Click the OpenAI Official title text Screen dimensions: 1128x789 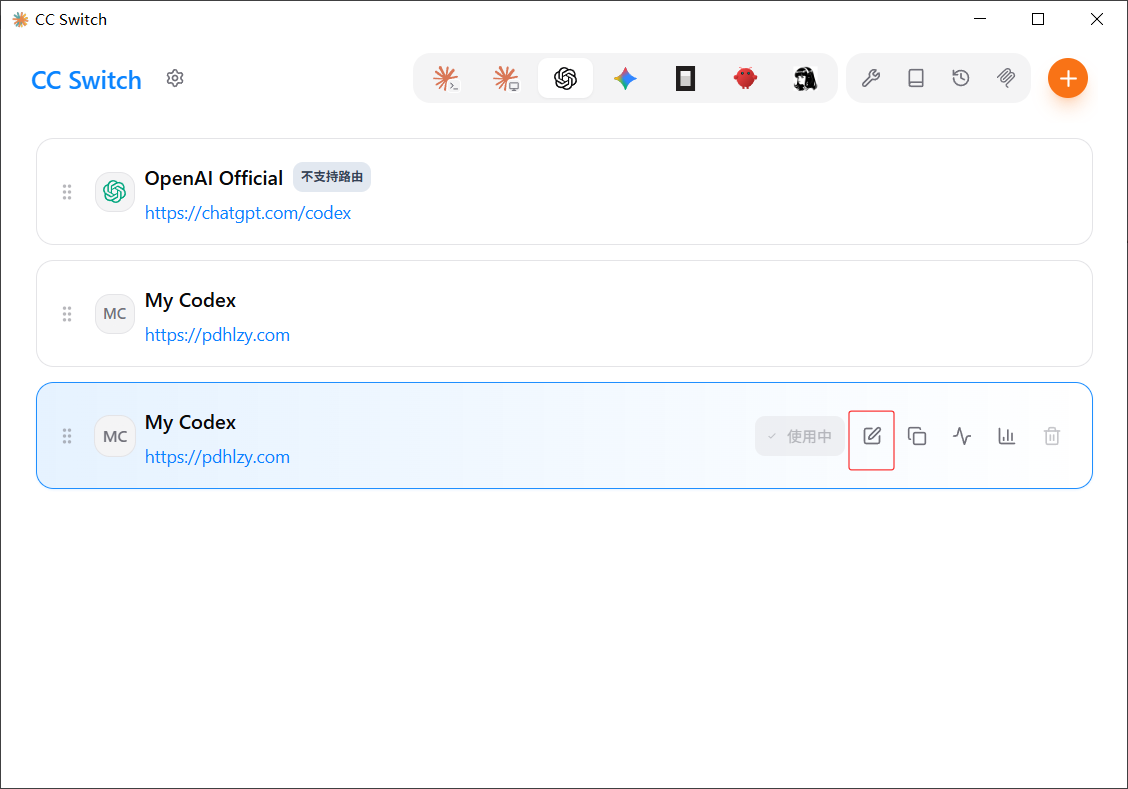tap(214, 178)
